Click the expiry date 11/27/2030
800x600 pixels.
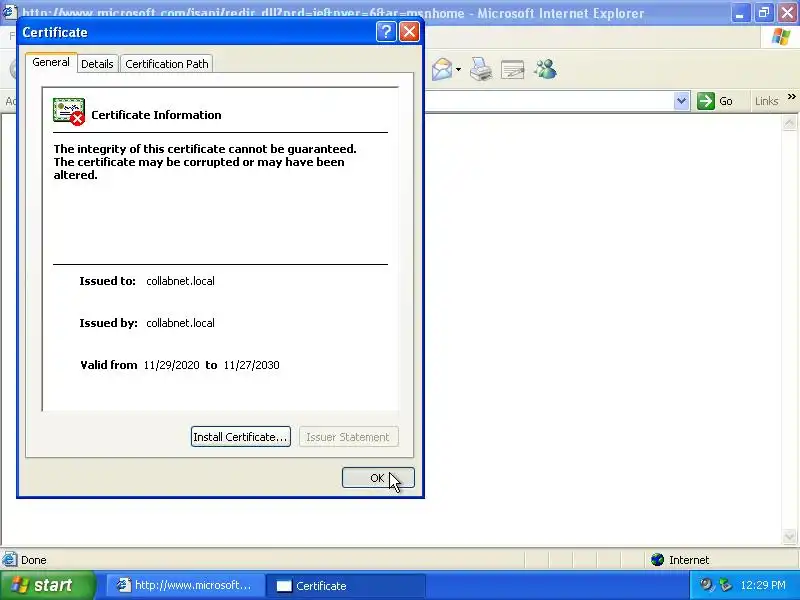coord(252,365)
